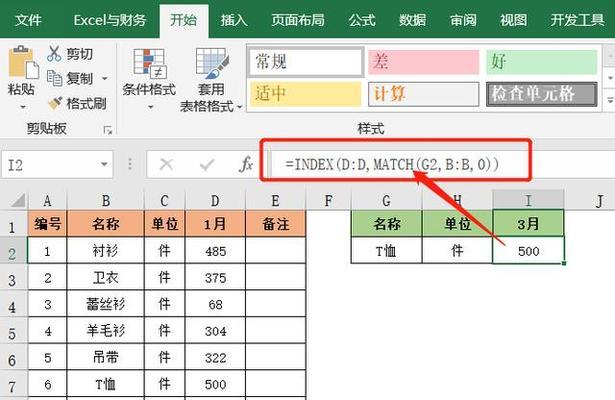Apply the 常规 Normal cell style

coord(306,62)
